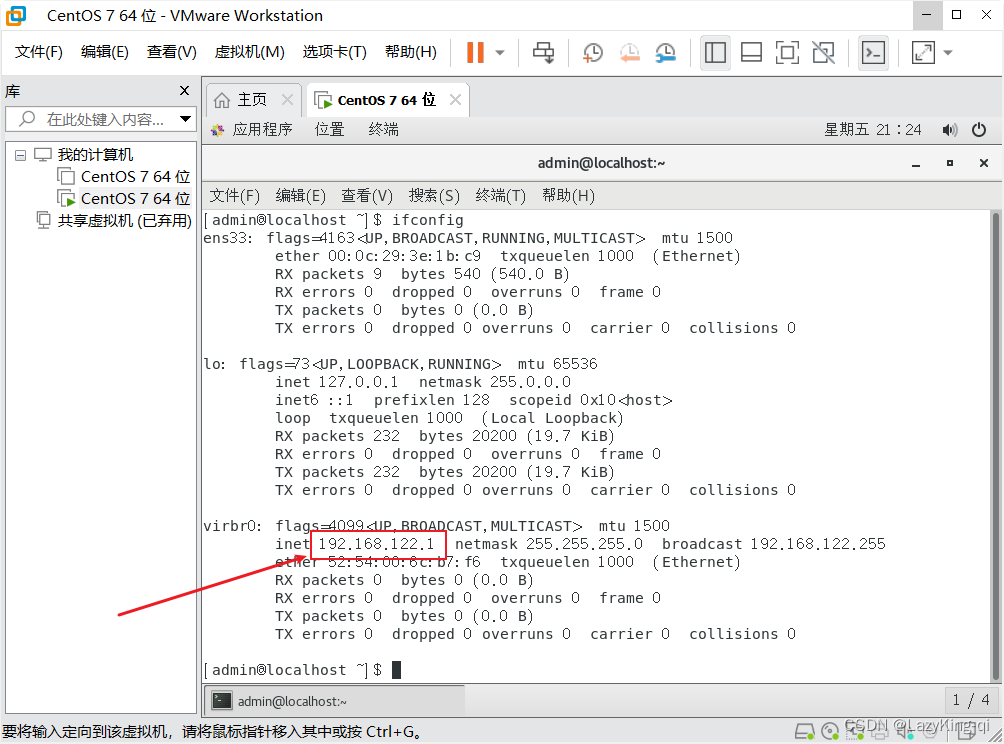Open the GNOME top bar 终端 menu
Screen dimensions: 1004x744
(384, 130)
